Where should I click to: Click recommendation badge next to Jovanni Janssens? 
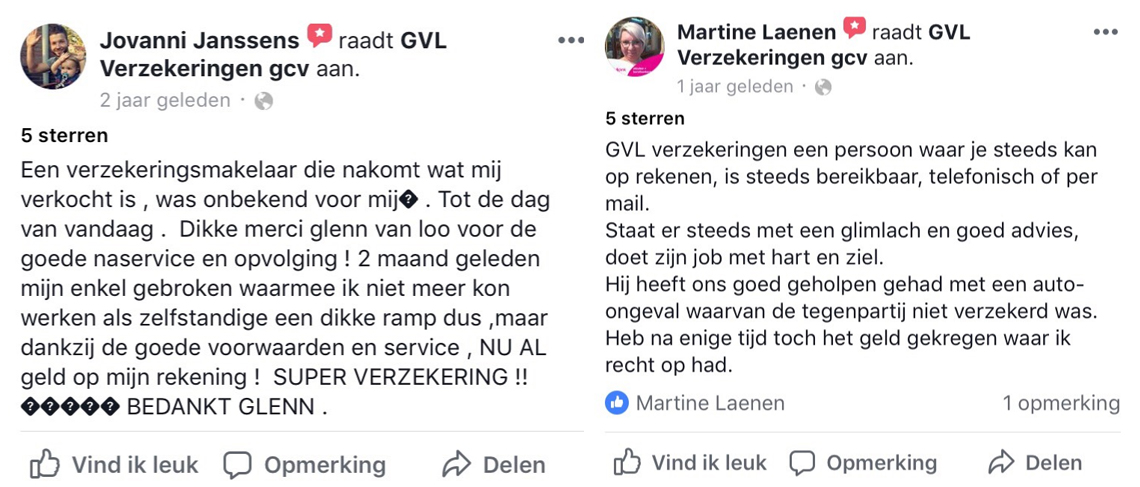[x=318, y=39]
